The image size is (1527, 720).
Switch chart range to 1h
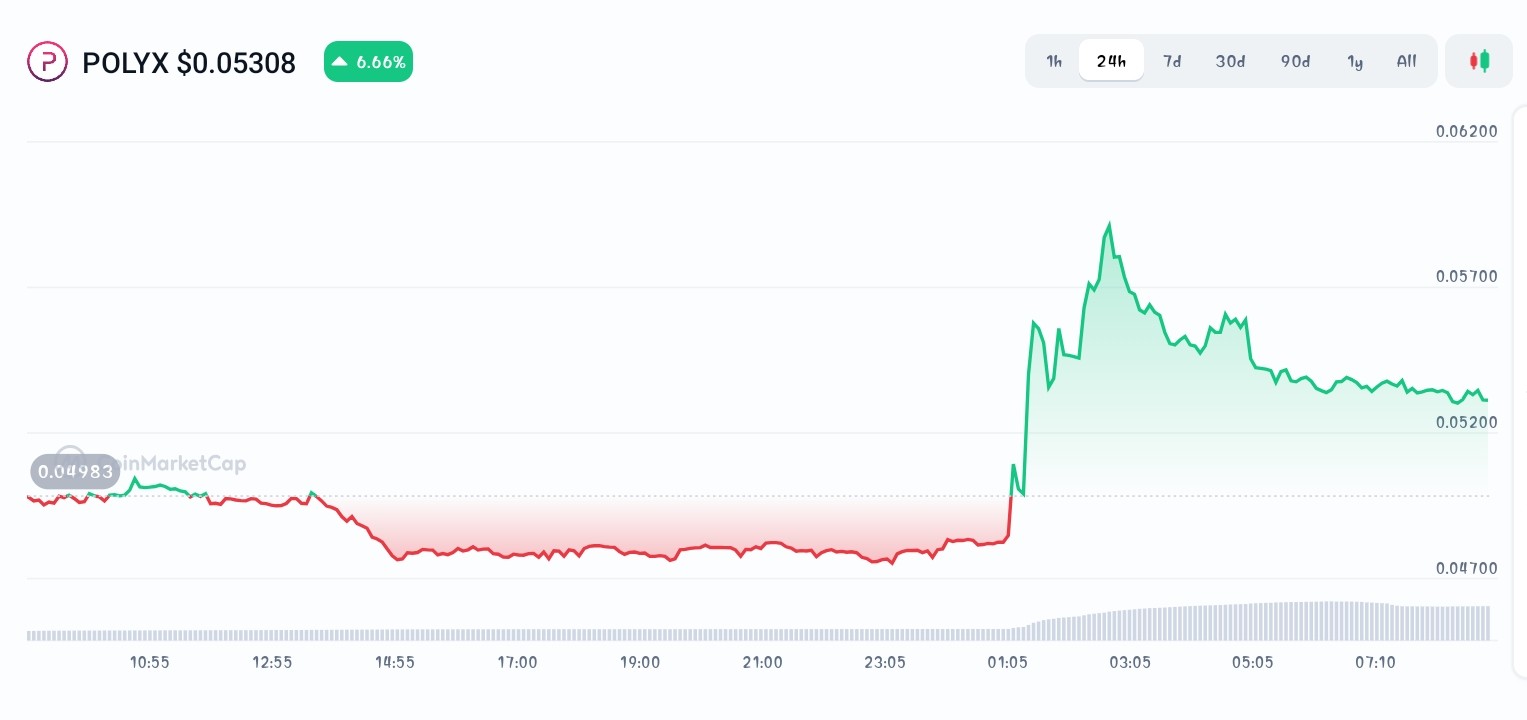pos(1054,61)
